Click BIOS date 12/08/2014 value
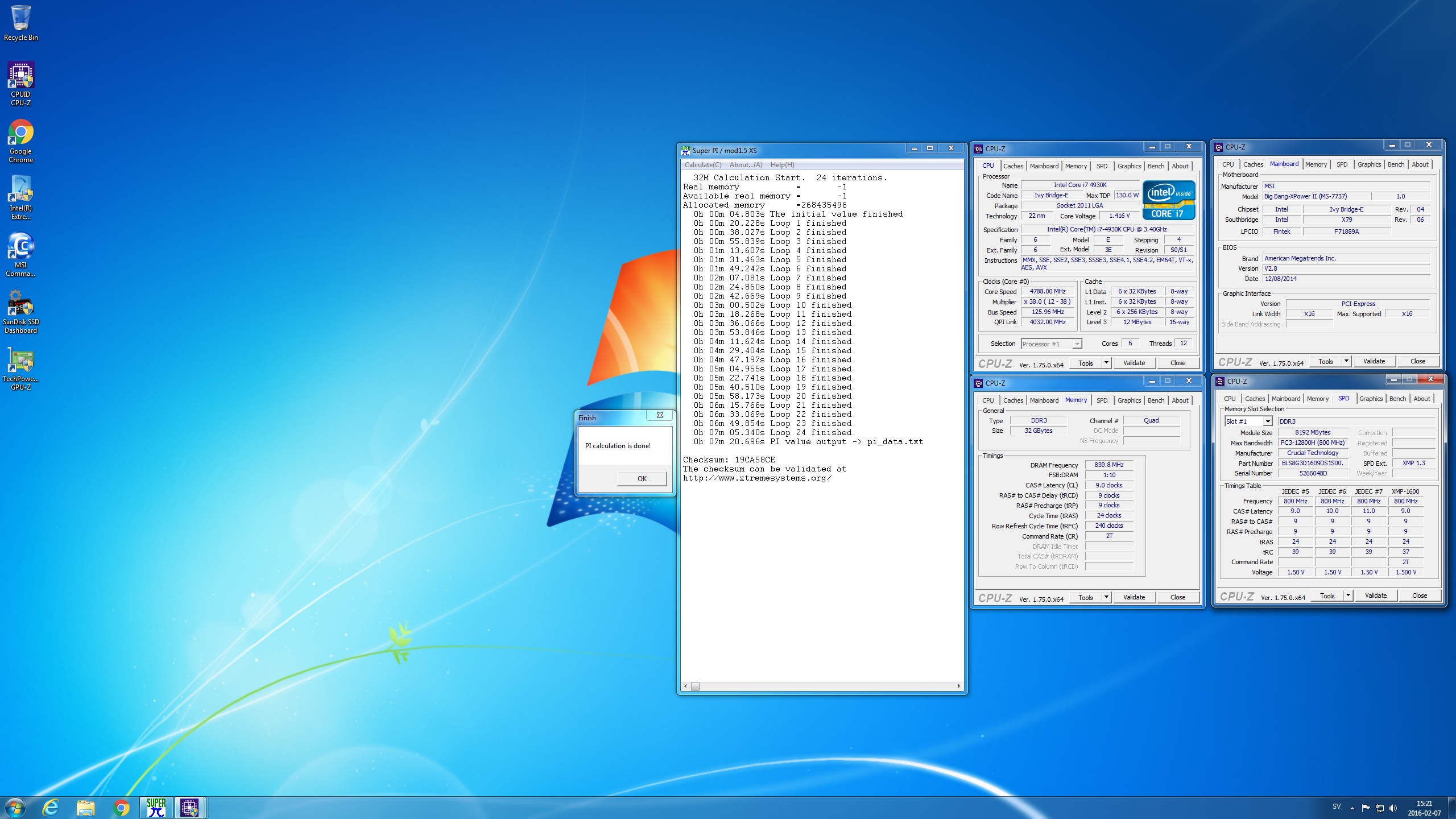The height and width of the screenshot is (819, 1456). 1346,279
